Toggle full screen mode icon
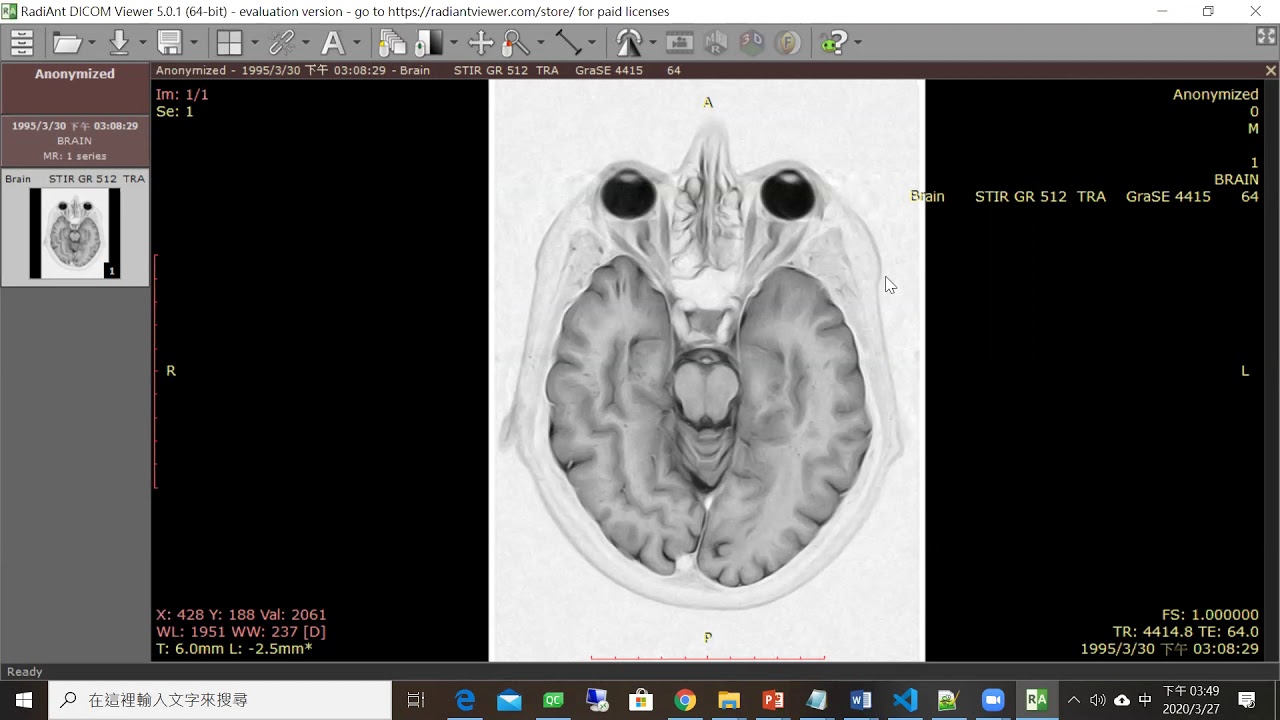 (1265, 36)
